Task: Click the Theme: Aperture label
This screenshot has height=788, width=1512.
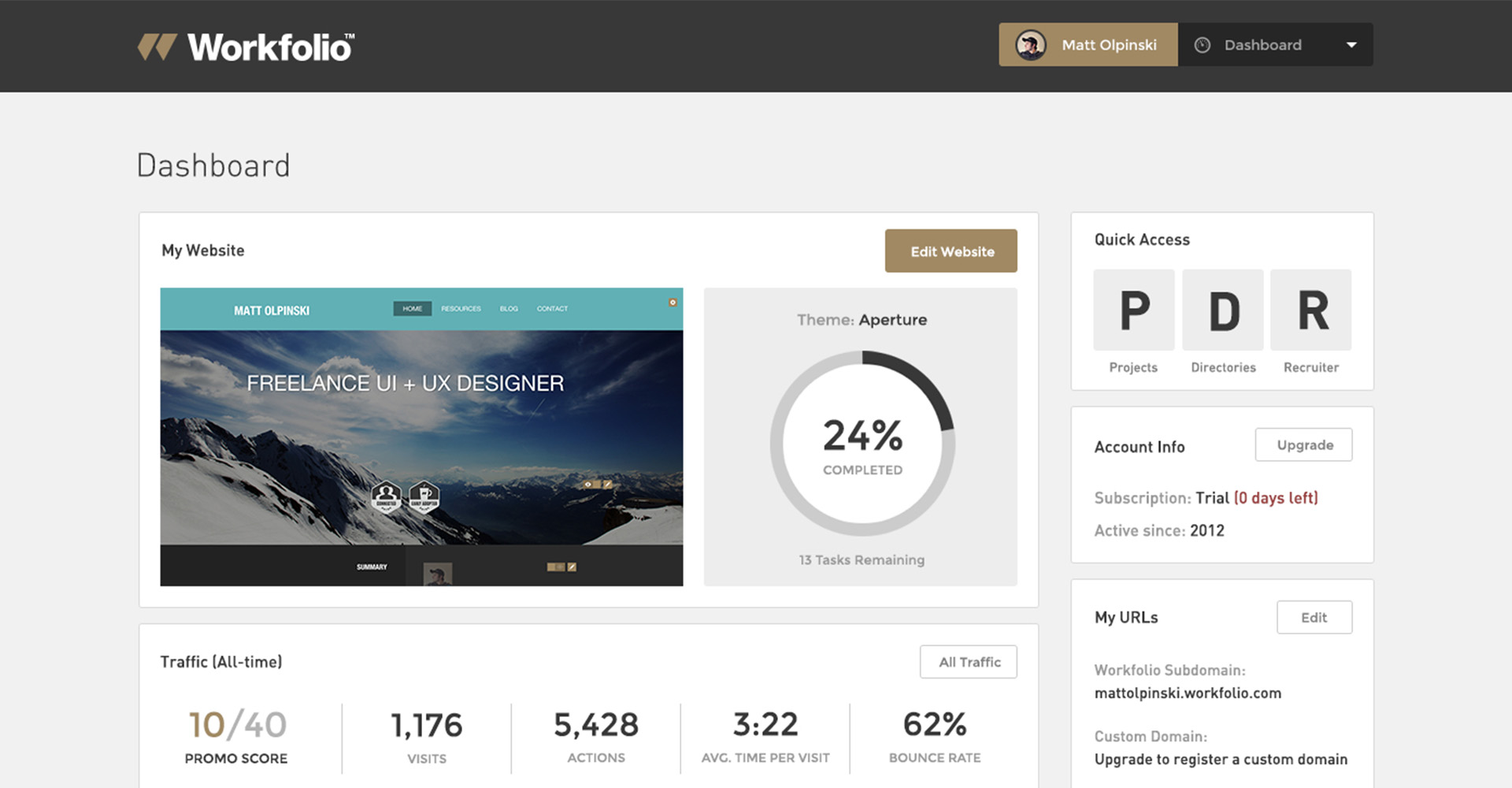Action: 862,320
